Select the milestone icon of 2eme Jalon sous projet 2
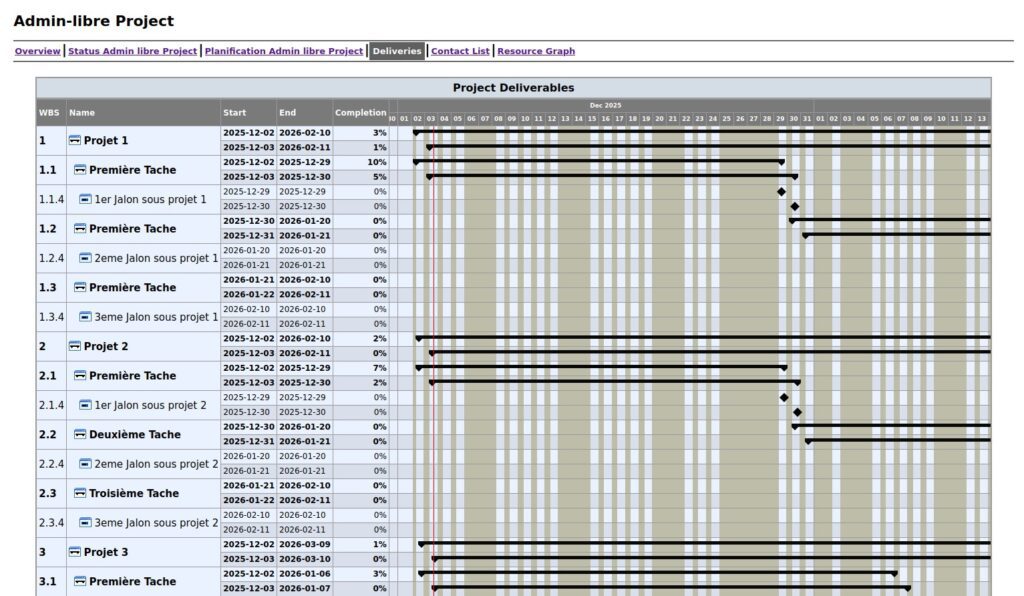Image resolution: width=1024 pixels, height=596 pixels. click(x=85, y=464)
